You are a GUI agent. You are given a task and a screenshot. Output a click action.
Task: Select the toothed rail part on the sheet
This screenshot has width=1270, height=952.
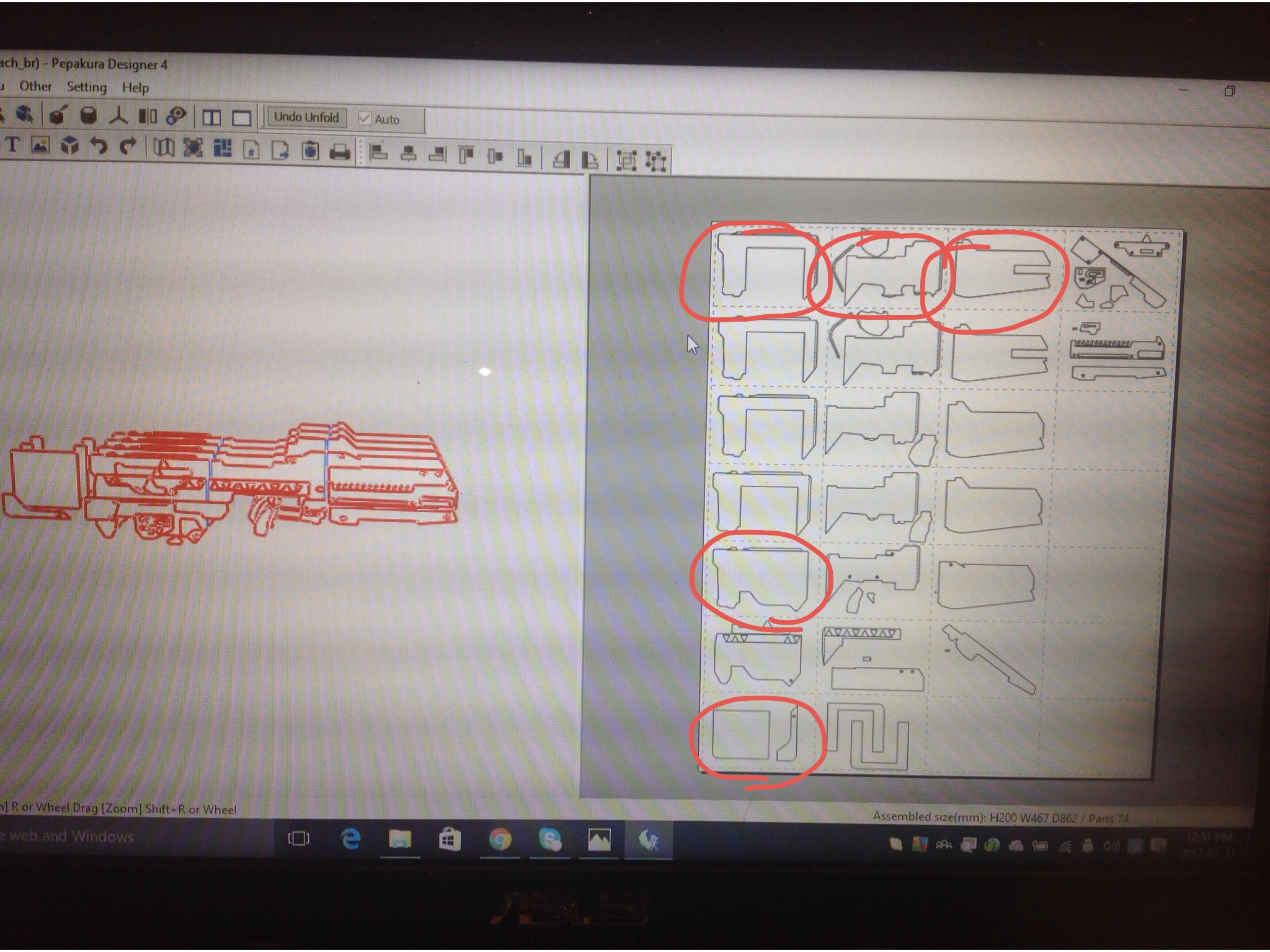pos(1119,350)
